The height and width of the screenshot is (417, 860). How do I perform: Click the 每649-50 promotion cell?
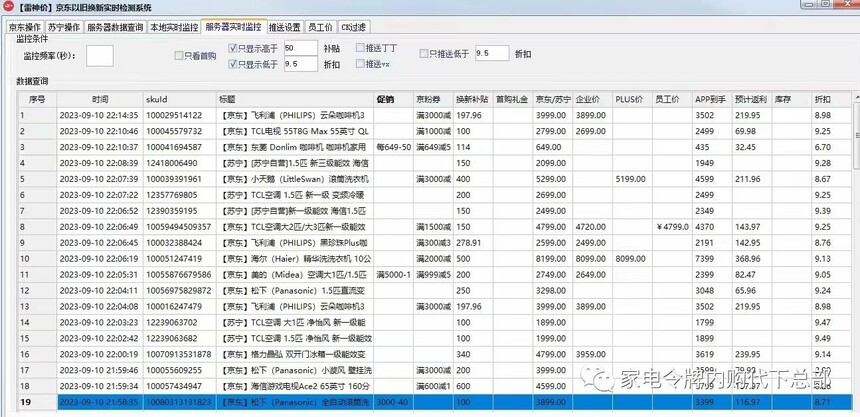click(x=394, y=147)
